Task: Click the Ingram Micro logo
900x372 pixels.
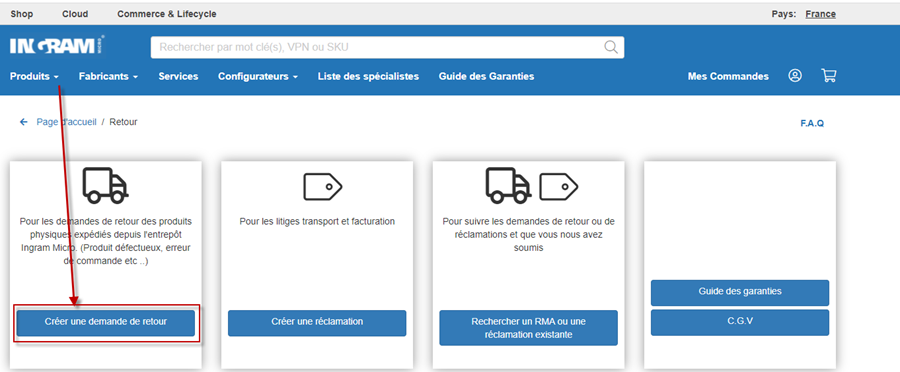Action: coord(57,46)
